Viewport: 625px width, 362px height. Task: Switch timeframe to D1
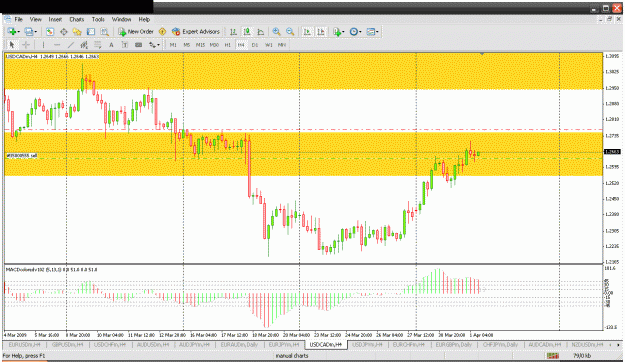pos(255,45)
